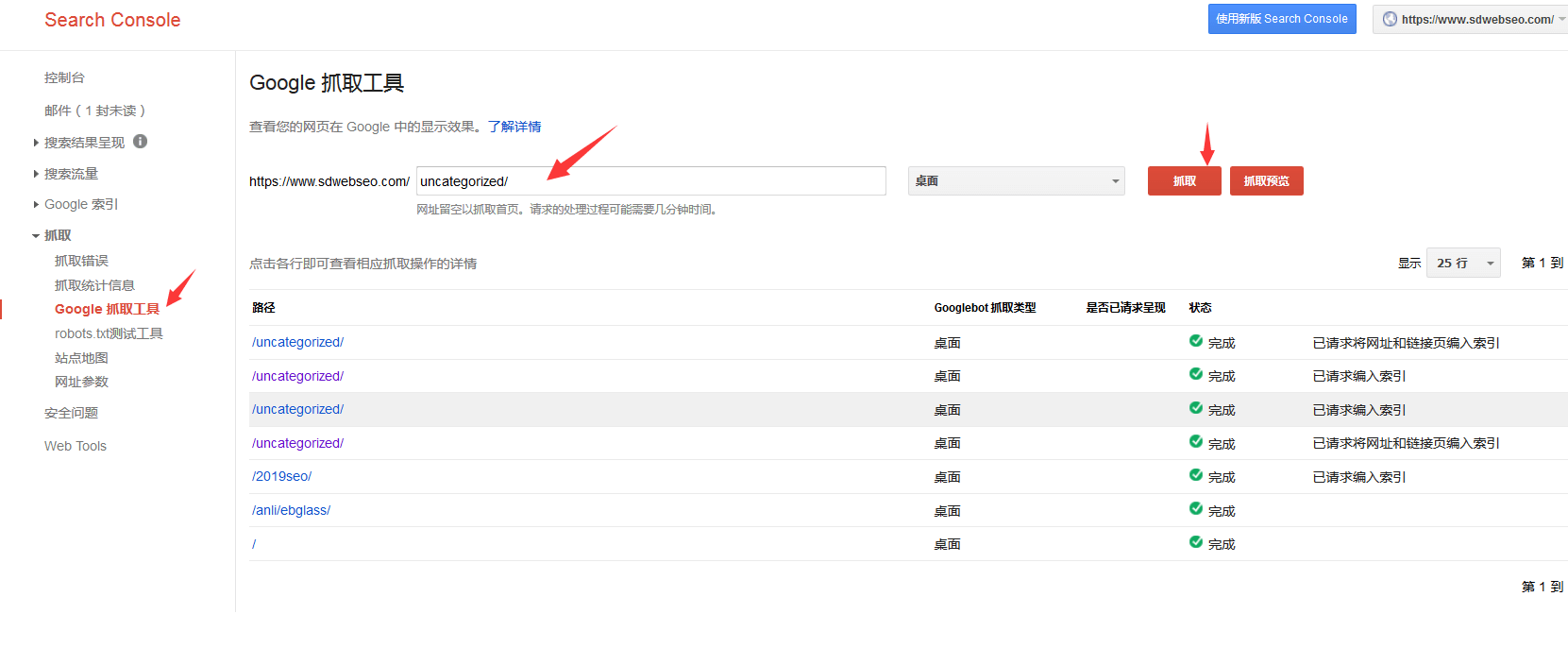Open the /2019seo/ path link
Viewport: 1568px width, 648px height.
(x=281, y=476)
